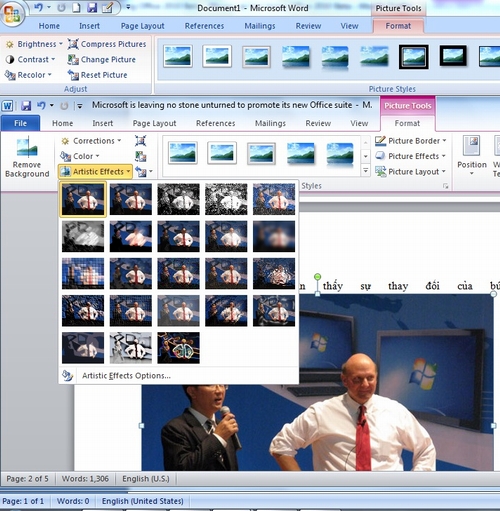Click English (United States) in Document1 status bar
The image size is (500, 511).
pyautogui.click(x=143, y=501)
